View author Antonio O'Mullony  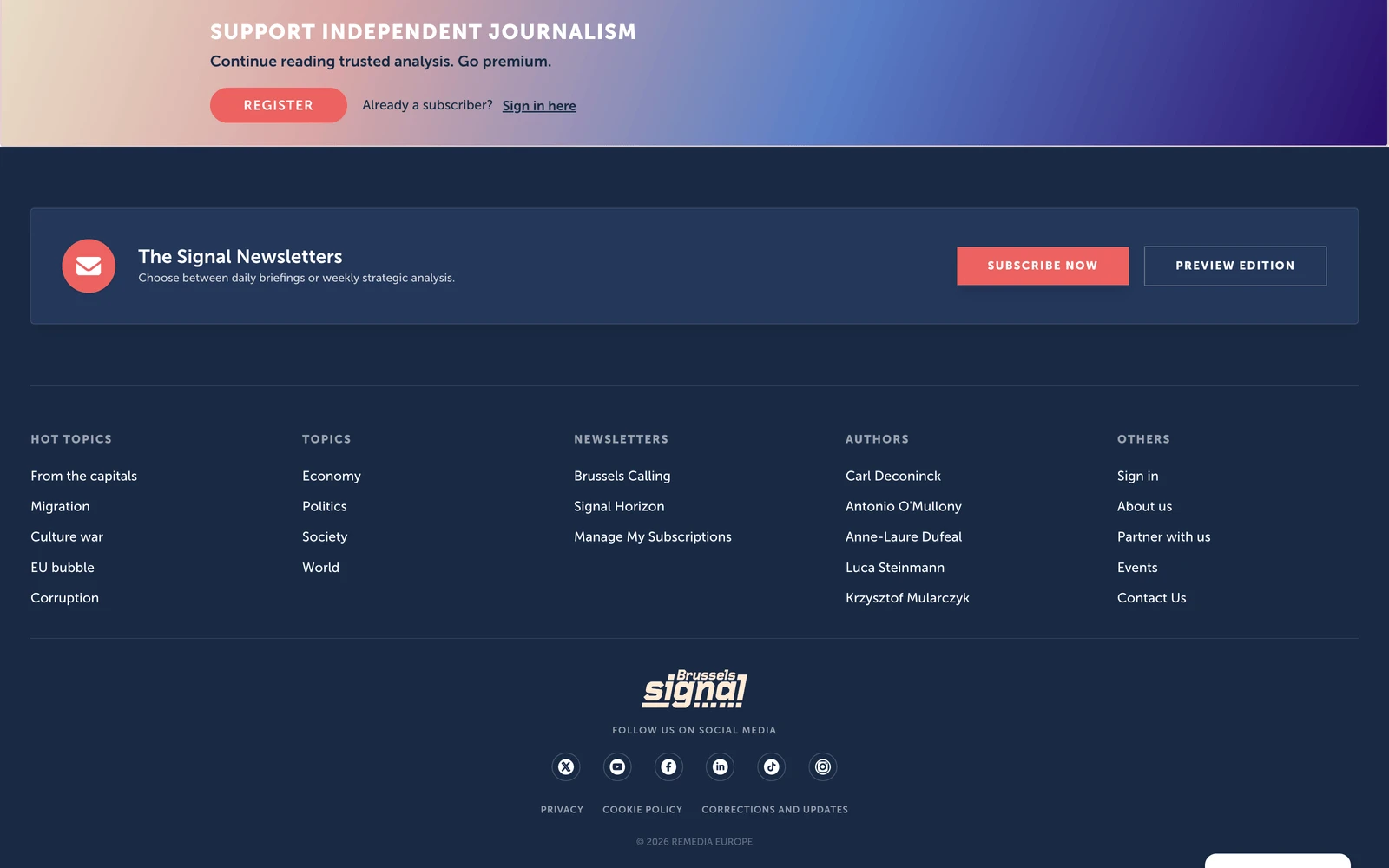(904, 506)
